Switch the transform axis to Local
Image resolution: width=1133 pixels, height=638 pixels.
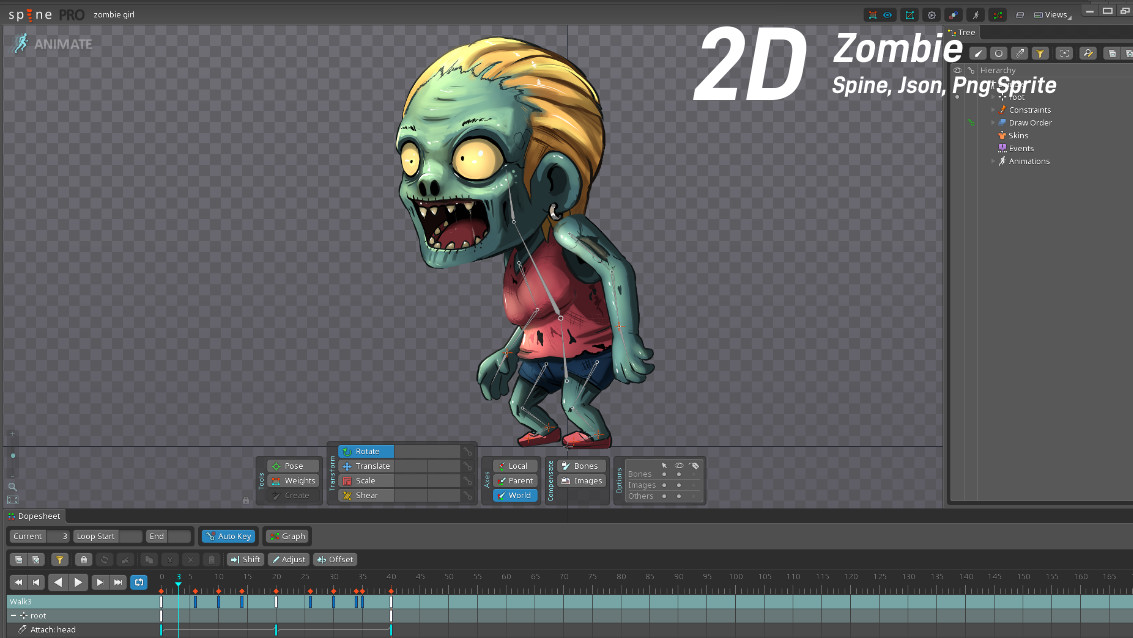tap(514, 465)
